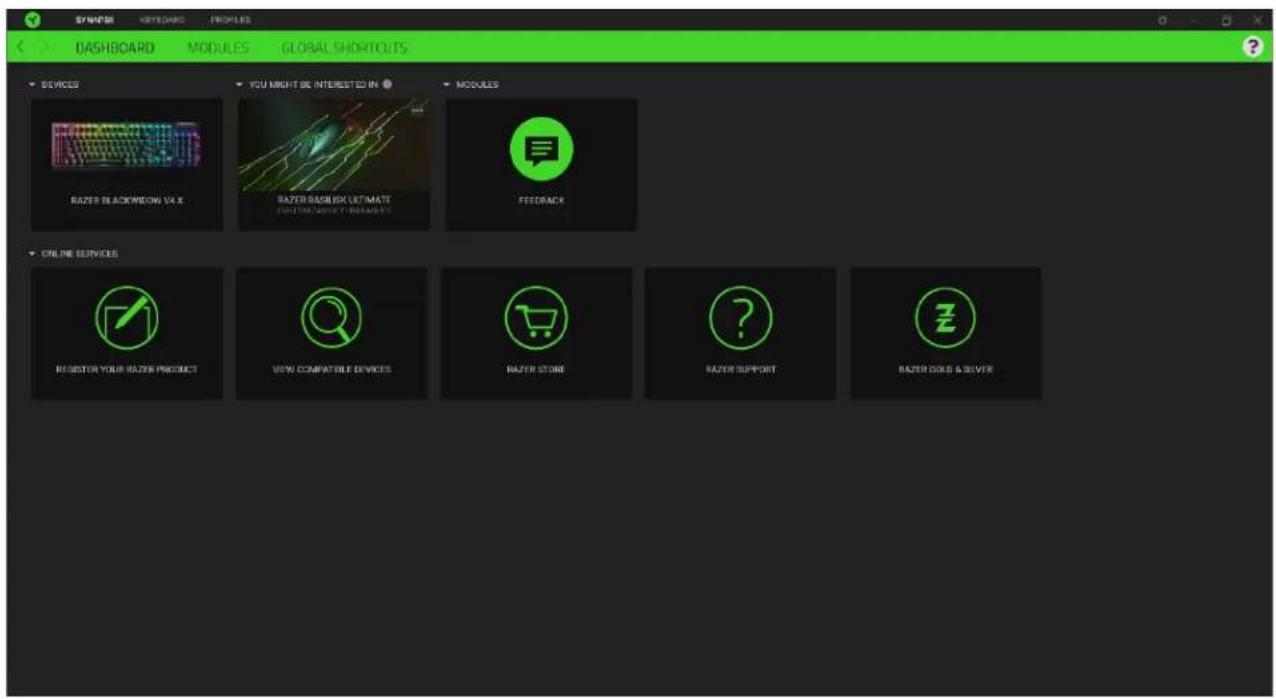Click the Razer BlackWidow V4 X label
The image size is (1276, 699).
(127, 201)
